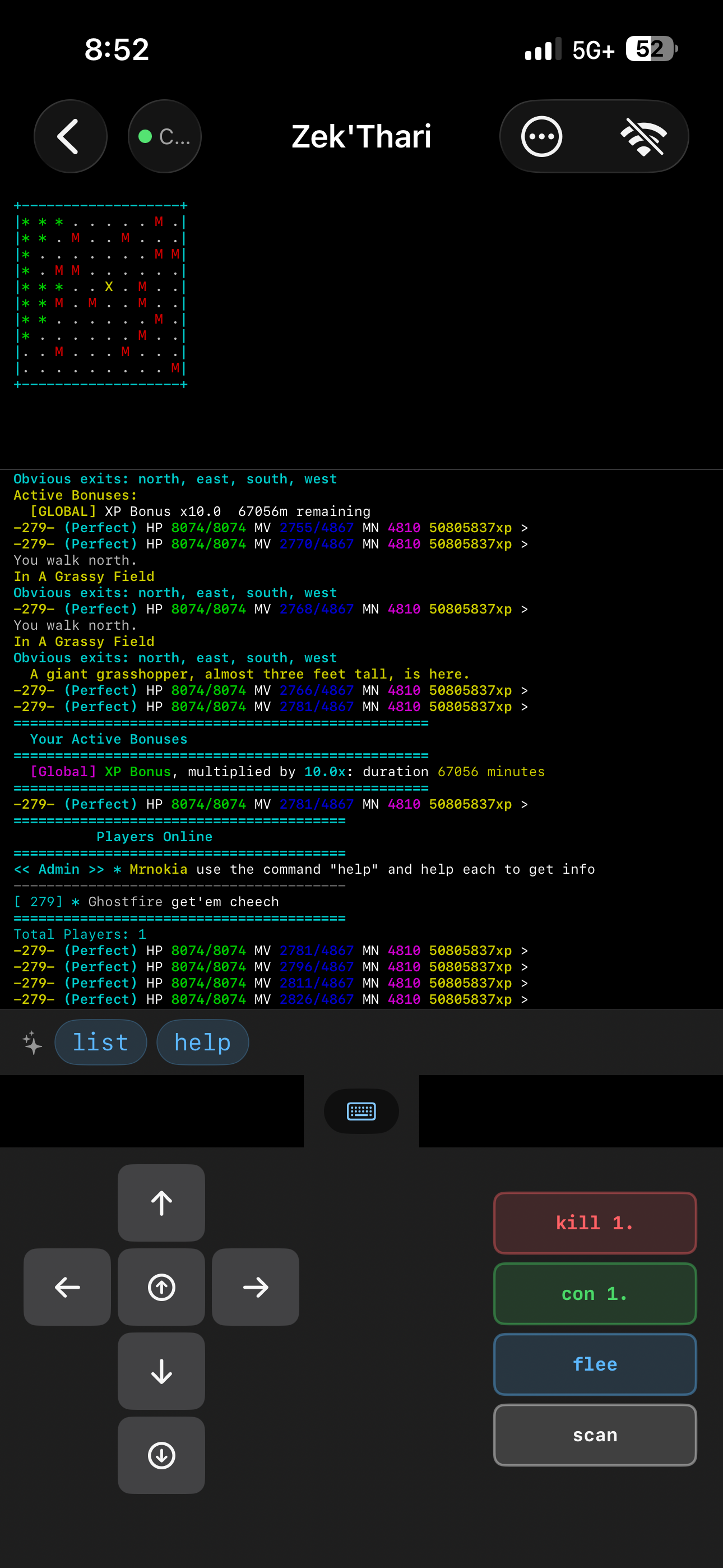Viewport: 723px width, 1568px height.
Task: Show the keyboard using keyboard icon
Action: [361, 1111]
